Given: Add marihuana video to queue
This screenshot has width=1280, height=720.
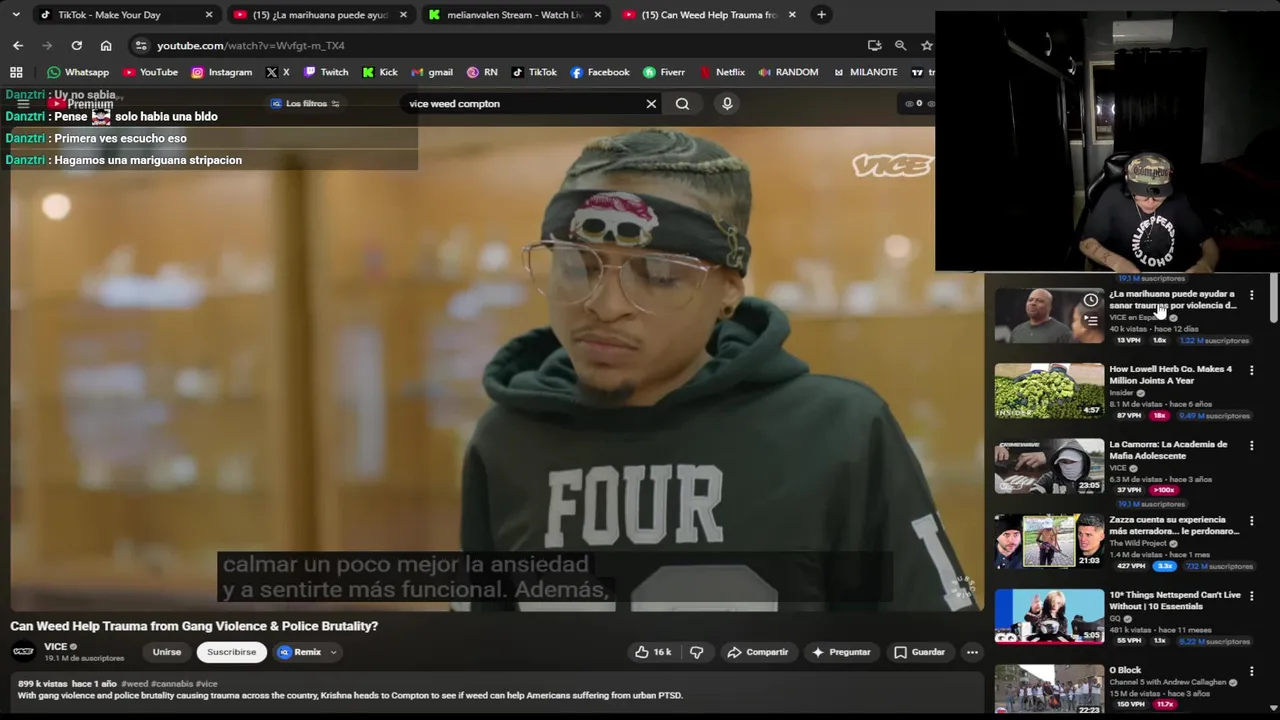Looking at the screenshot, I should 1091,320.
